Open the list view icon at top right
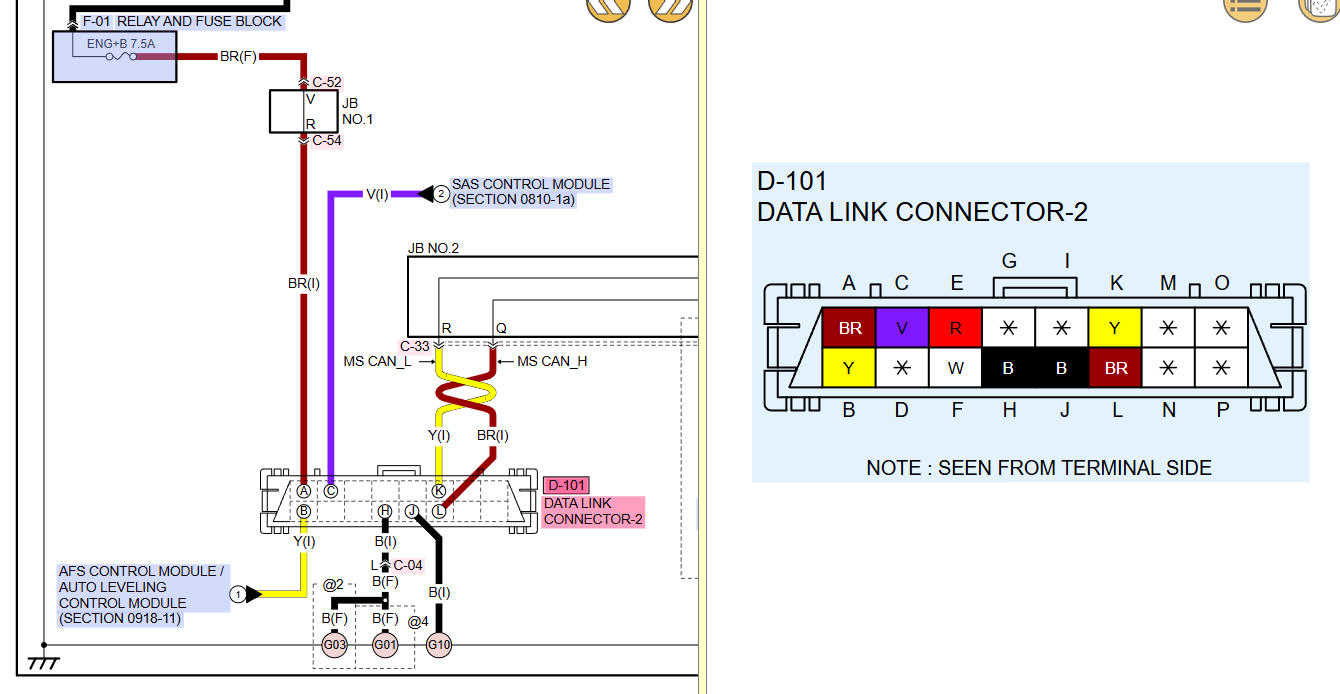Viewport: 1340px width, 694px height. click(x=1245, y=7)
